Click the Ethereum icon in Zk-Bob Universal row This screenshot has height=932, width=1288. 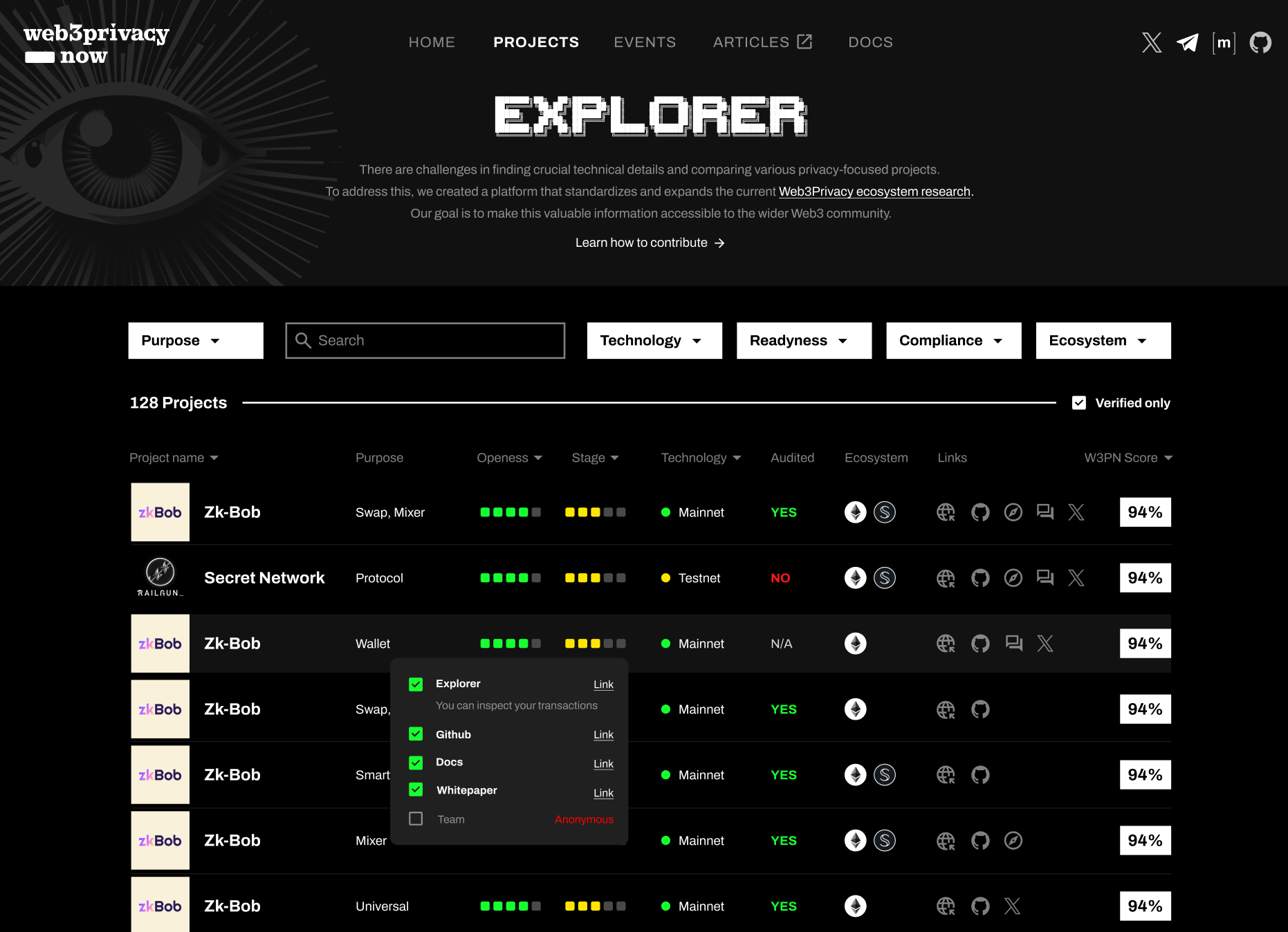point(856,906)
